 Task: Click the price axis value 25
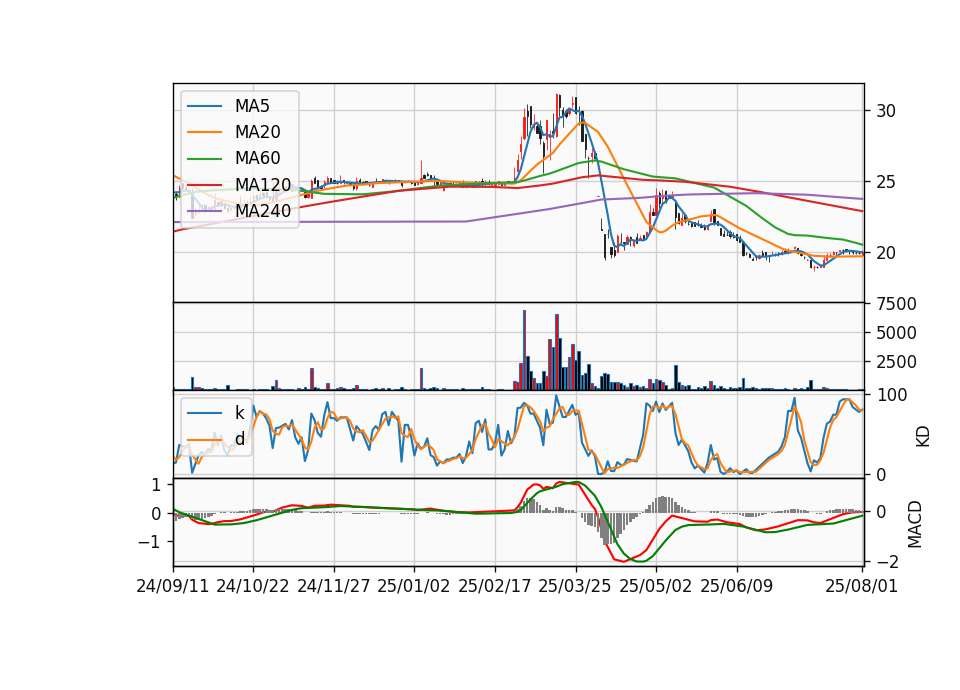click(886, 182)
